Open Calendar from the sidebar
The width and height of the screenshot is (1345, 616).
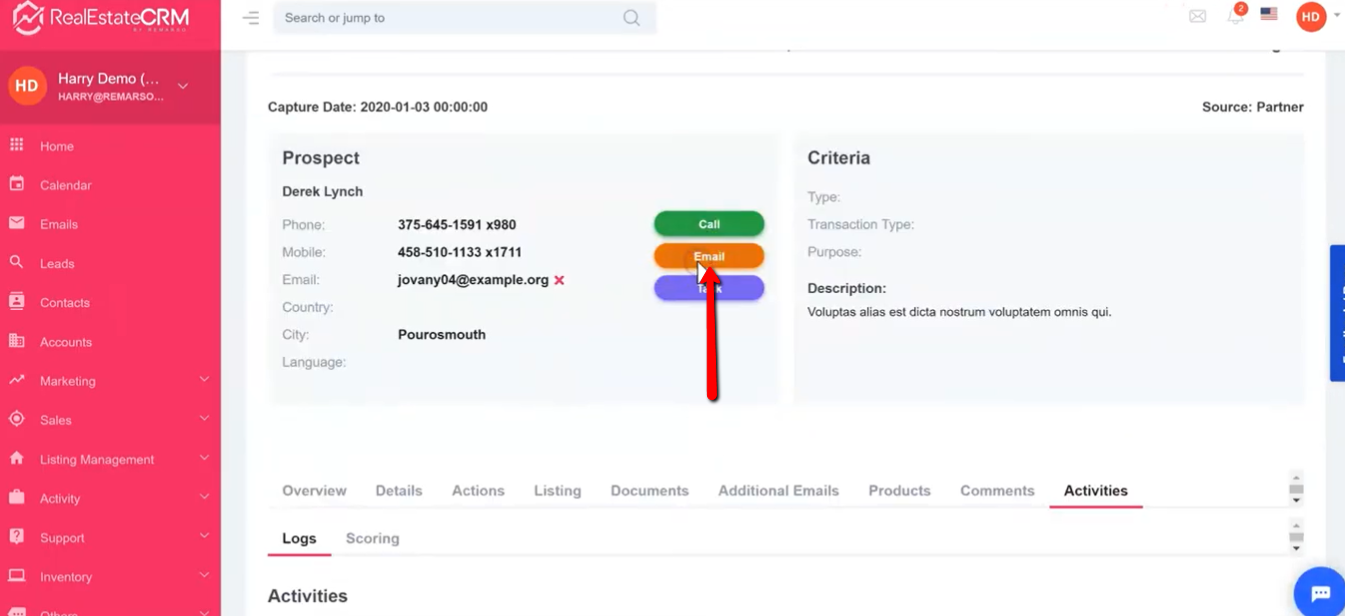click(x=65, y=185)
